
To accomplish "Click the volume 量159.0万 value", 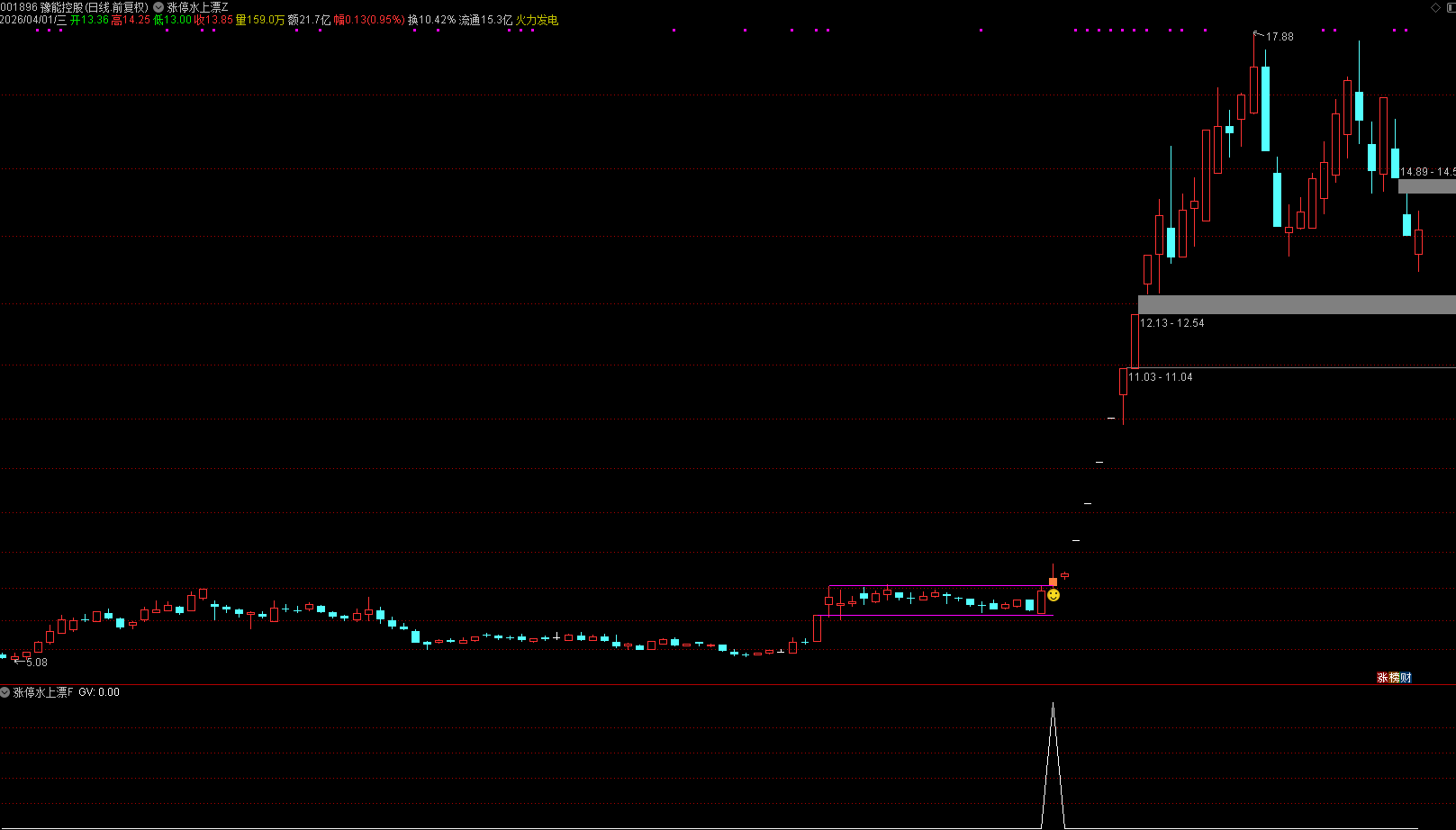I will (260, 20).
